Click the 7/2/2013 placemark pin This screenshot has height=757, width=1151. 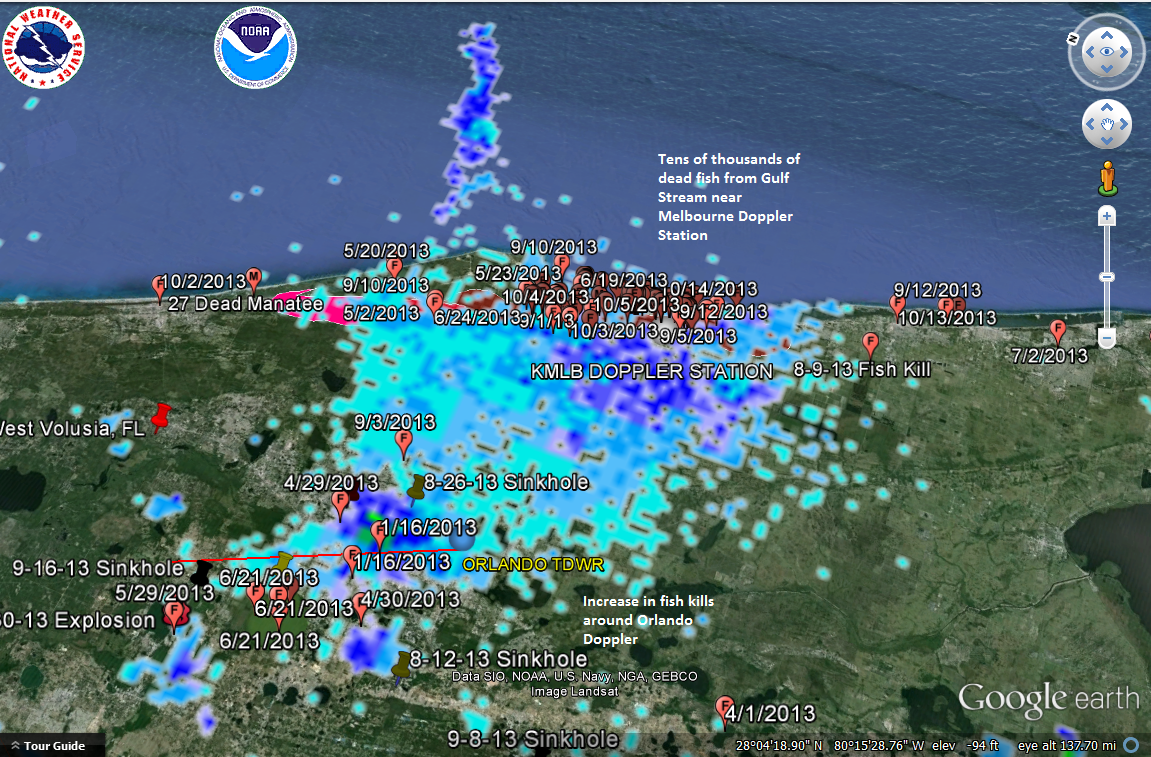[x=1058, y=330]
